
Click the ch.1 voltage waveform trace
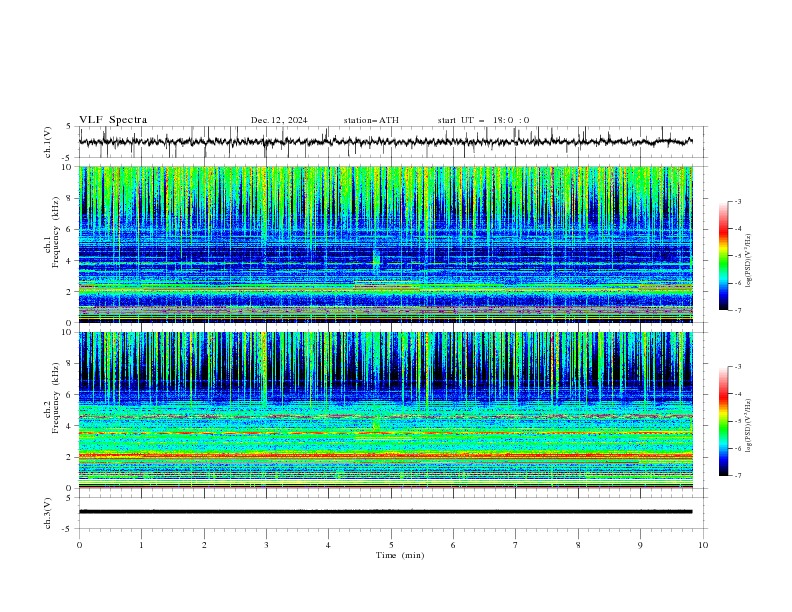coord(386,142)
